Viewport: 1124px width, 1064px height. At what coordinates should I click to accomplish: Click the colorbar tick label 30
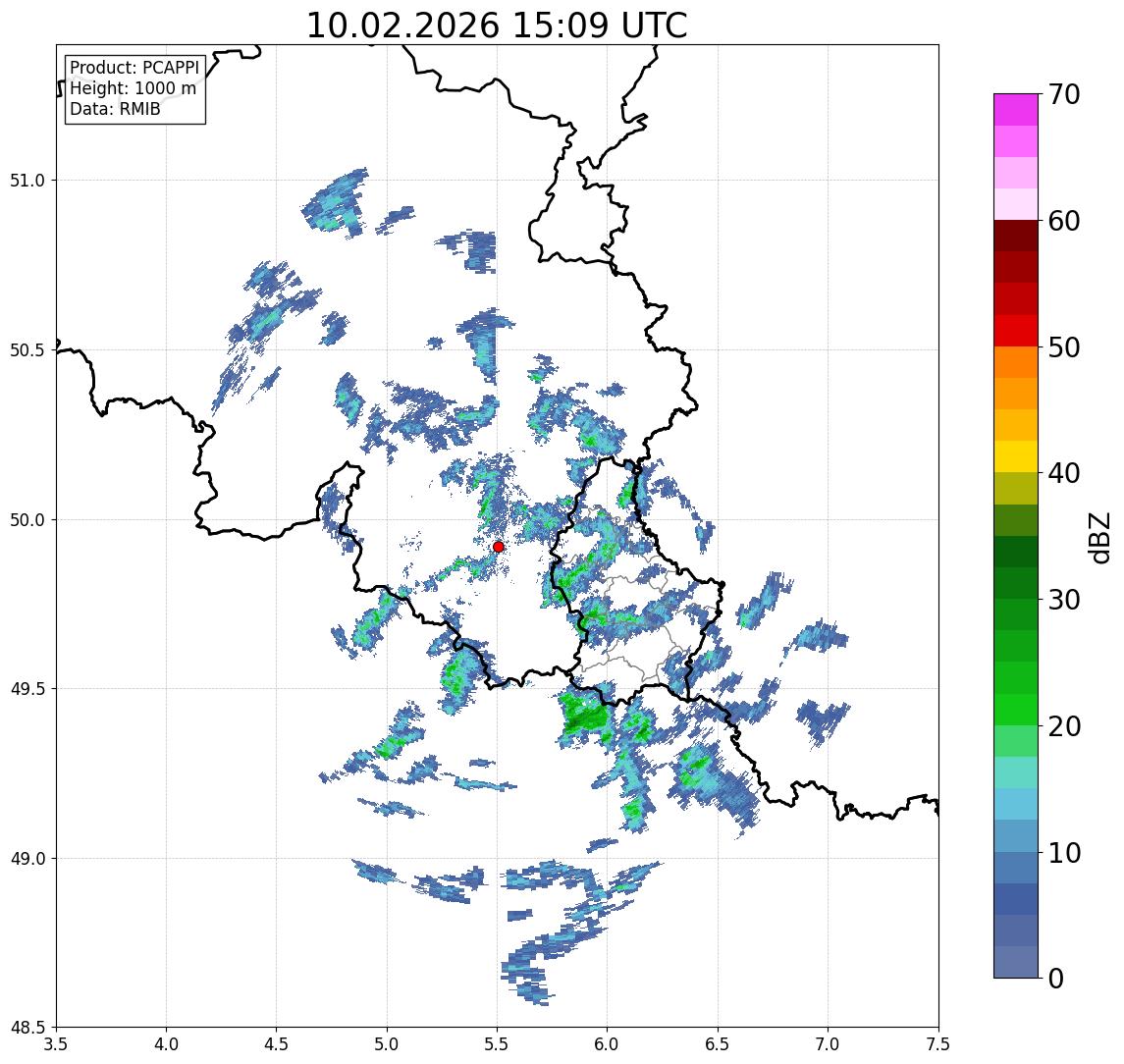(1064, 600)
